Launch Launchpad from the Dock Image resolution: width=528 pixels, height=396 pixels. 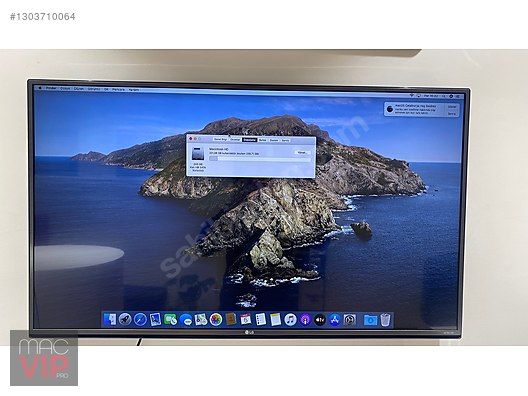(x=125, y=319)
